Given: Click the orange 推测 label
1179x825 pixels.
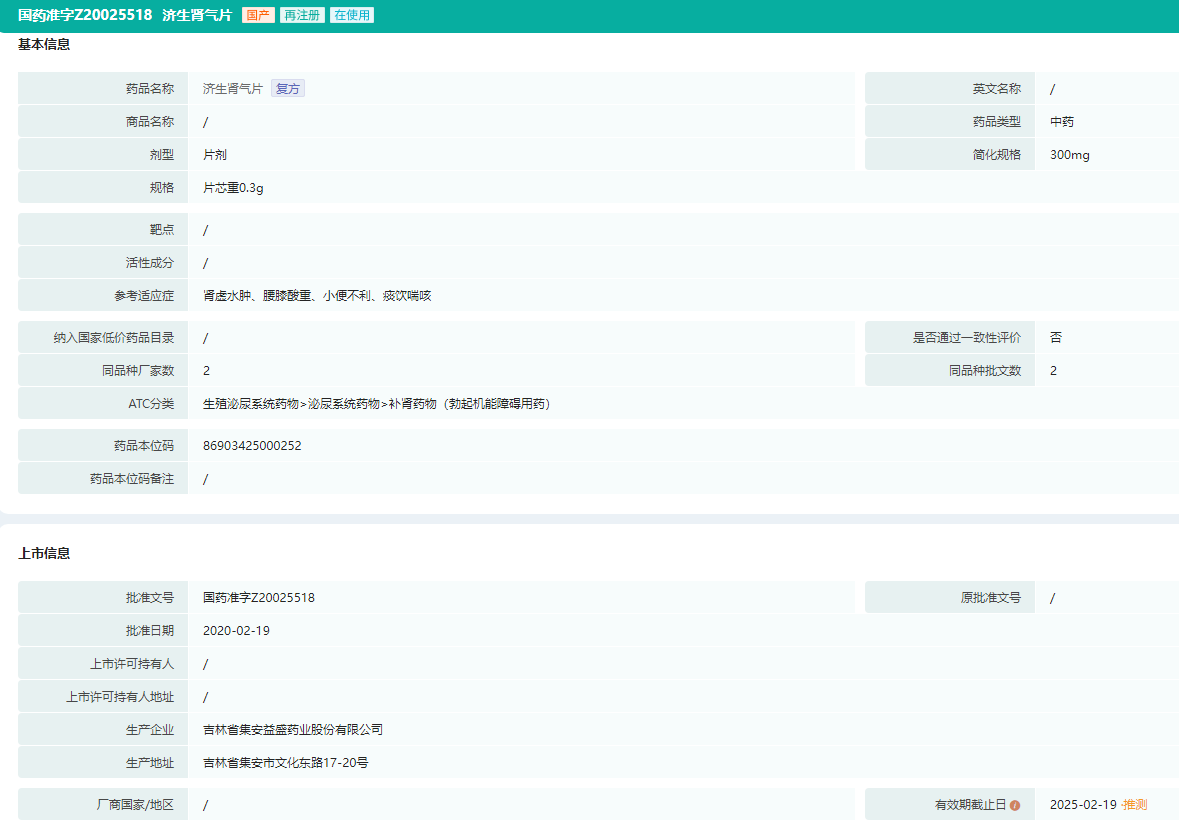Looking at the screenshot, I should [1135, 805].
